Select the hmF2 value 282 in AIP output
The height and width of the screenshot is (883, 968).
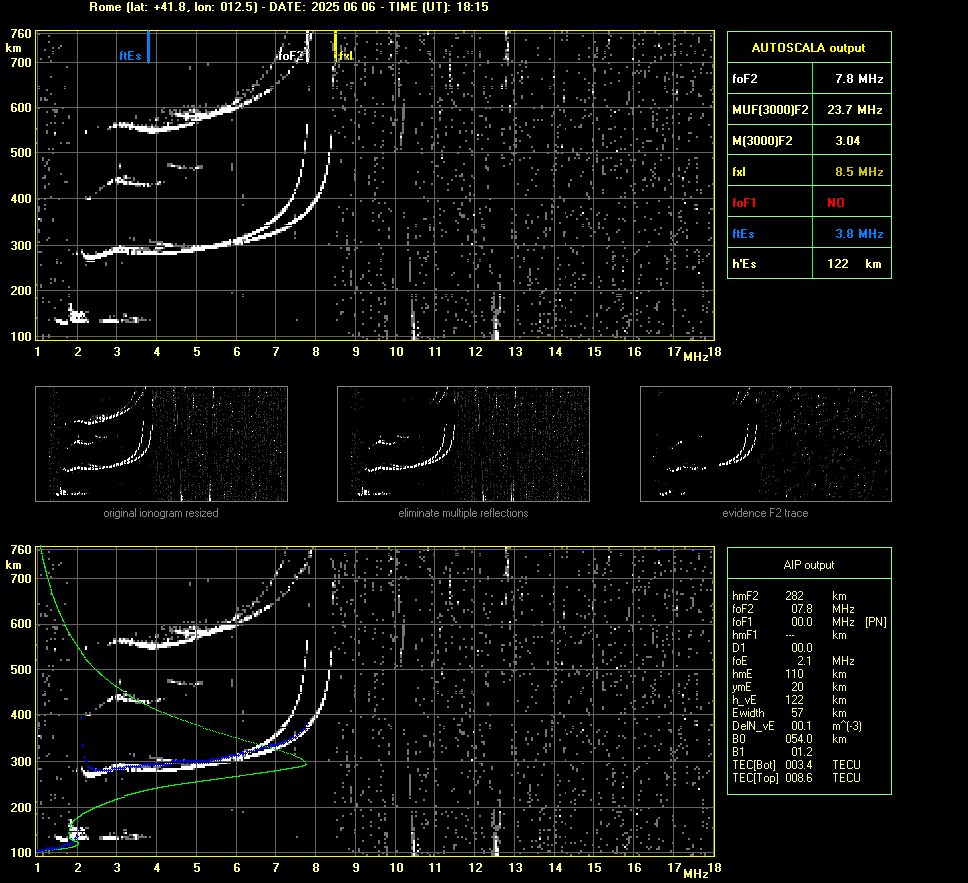(795, 596)
